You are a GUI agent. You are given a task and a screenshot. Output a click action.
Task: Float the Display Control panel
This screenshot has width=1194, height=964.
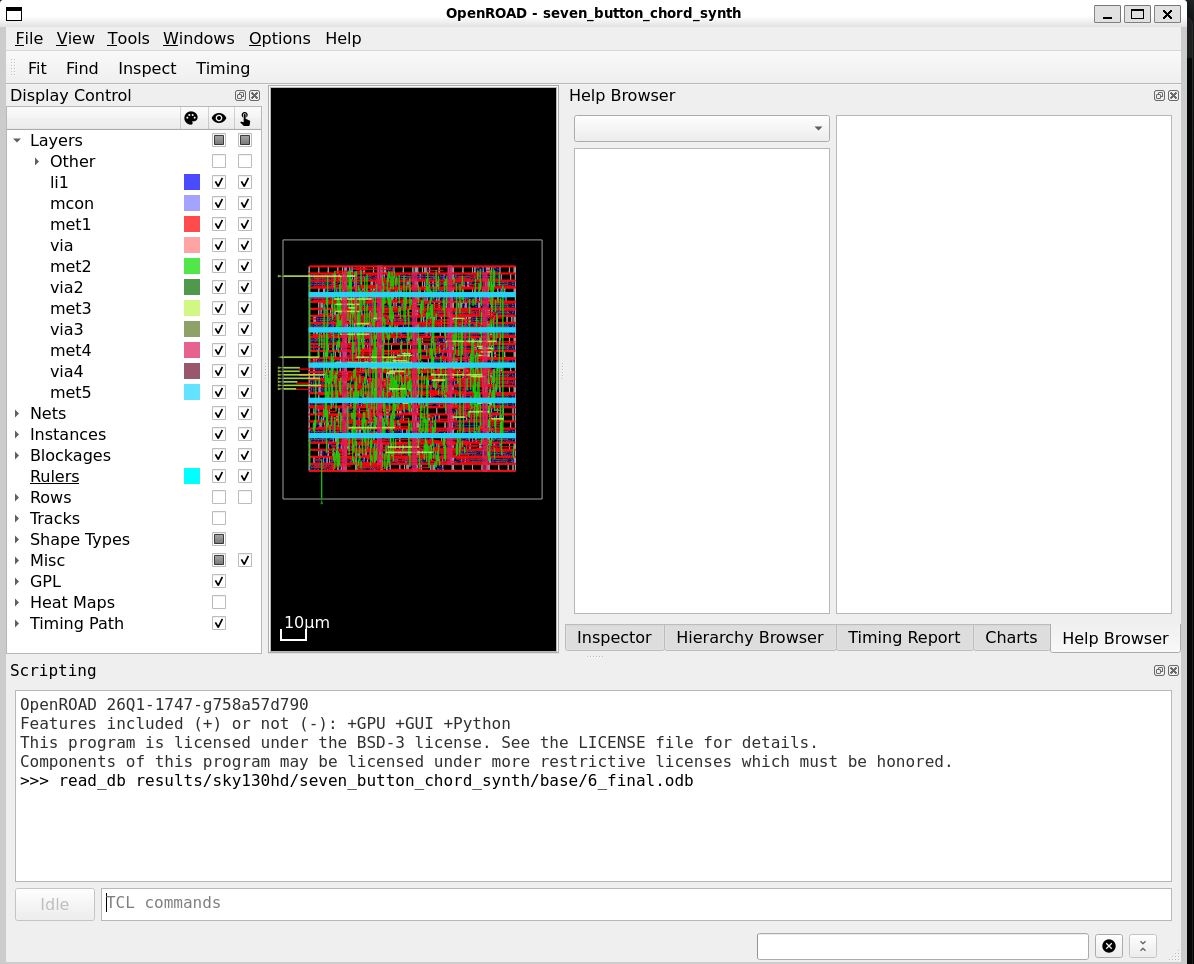[240, 96]
